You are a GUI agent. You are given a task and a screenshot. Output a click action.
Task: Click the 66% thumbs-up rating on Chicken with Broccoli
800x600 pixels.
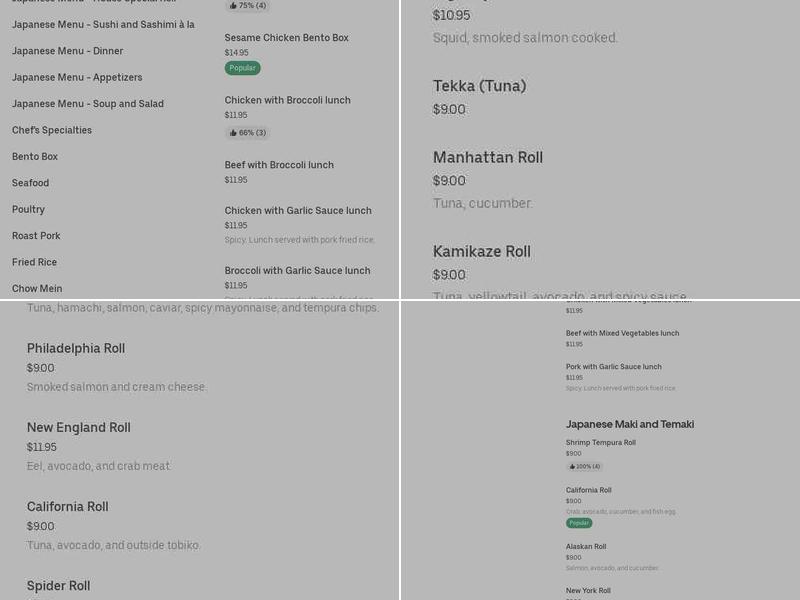point(246,132)
